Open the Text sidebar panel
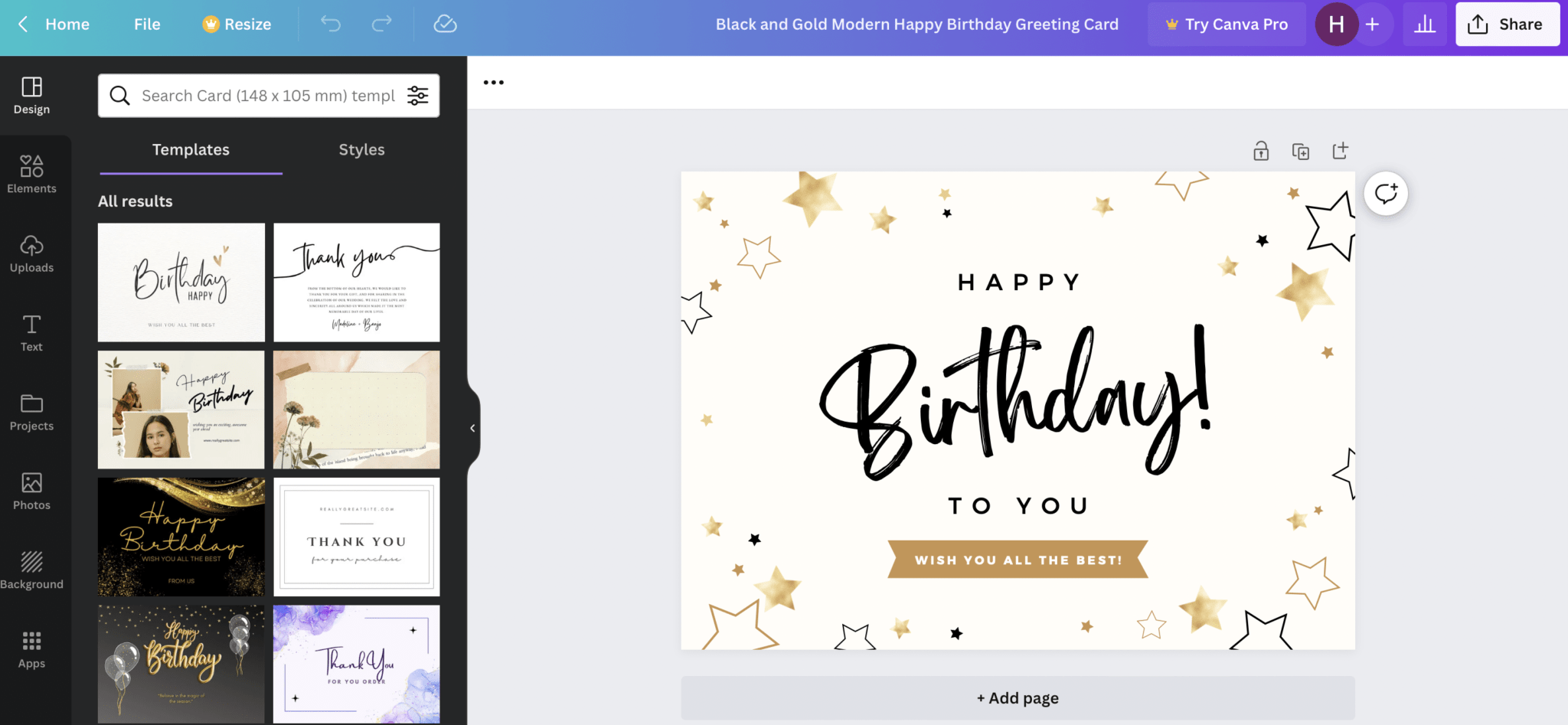This screenshot has height=725, width=1568. [x=31, y=333]
